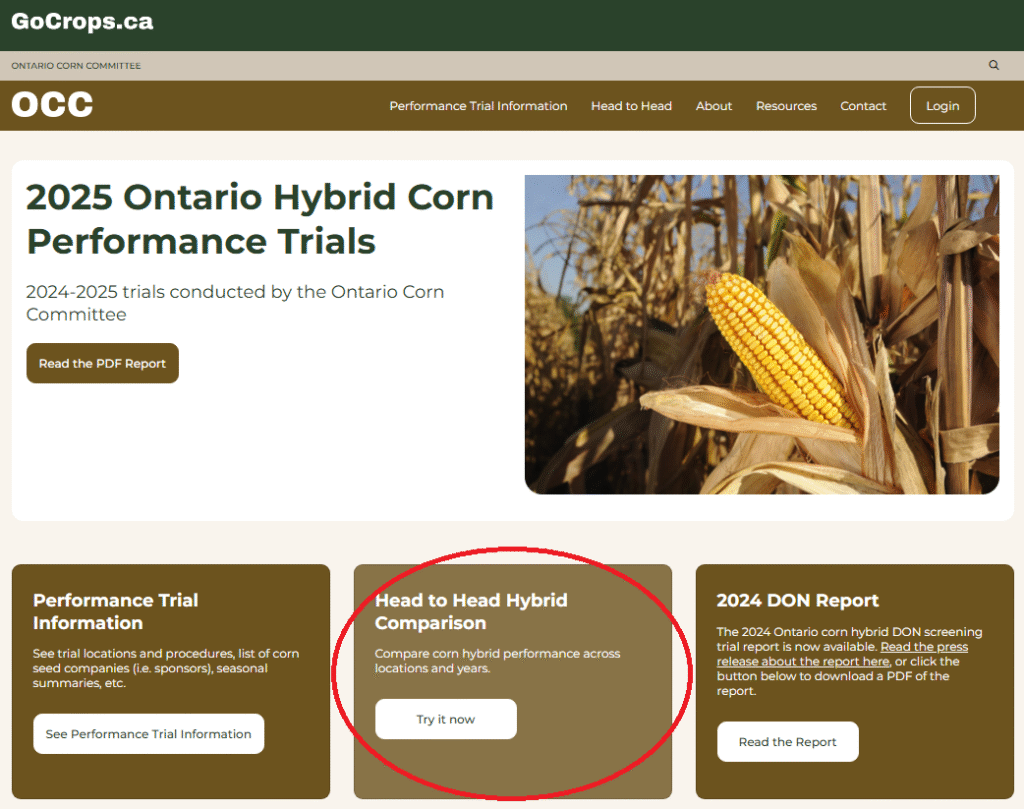Click the Head to Head Hybrid Comparison heading
The height and width of the screenshot is (809, 1024).
471,611
